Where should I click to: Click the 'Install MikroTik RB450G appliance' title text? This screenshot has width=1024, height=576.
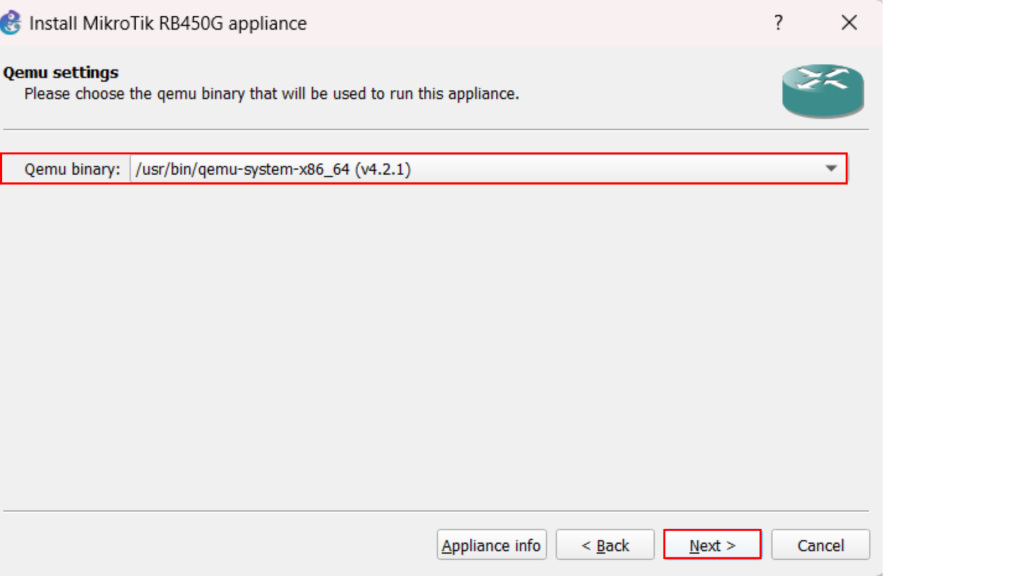[x=168, y=23]
